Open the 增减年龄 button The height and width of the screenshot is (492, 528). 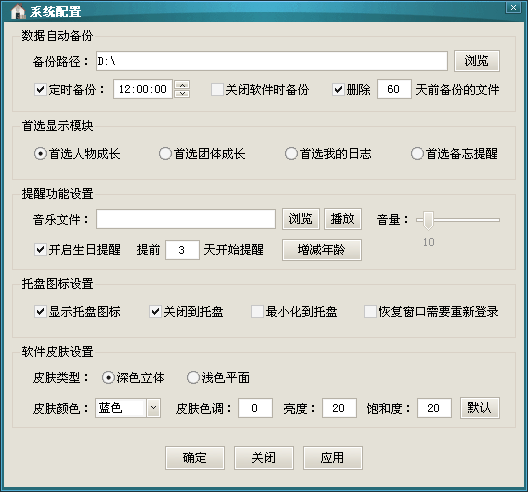click(x=322, y=250)
